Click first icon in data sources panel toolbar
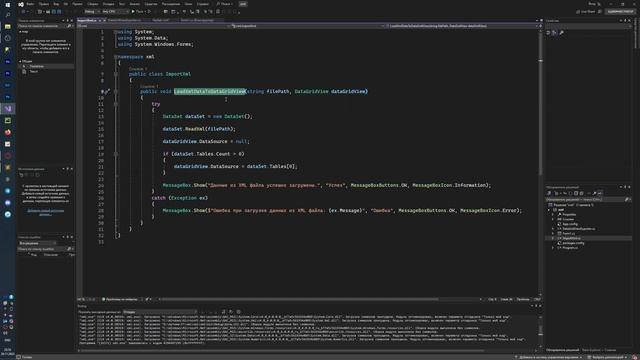This screenshot has width=640, height=360. click(x=21, y=175)
